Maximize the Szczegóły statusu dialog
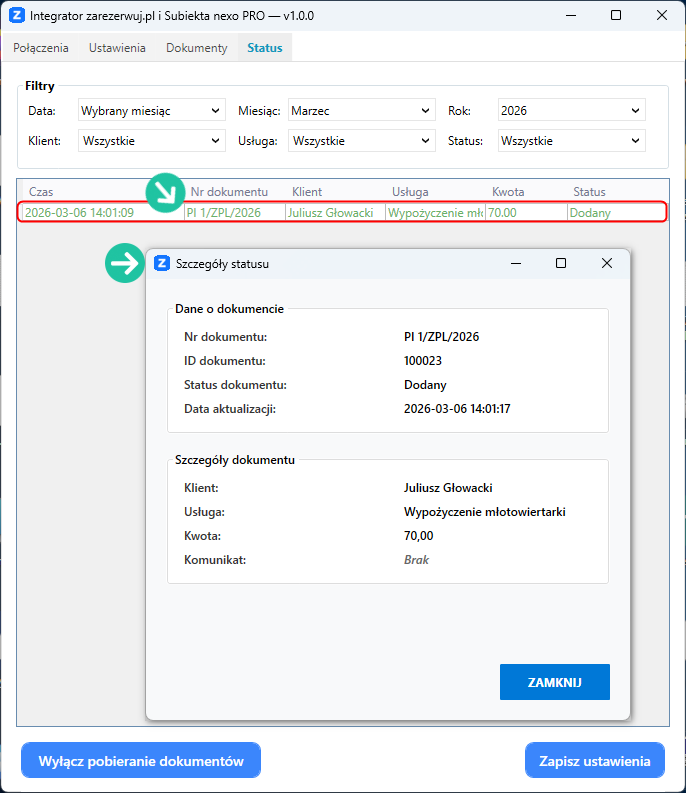 (x=561, y=264)
